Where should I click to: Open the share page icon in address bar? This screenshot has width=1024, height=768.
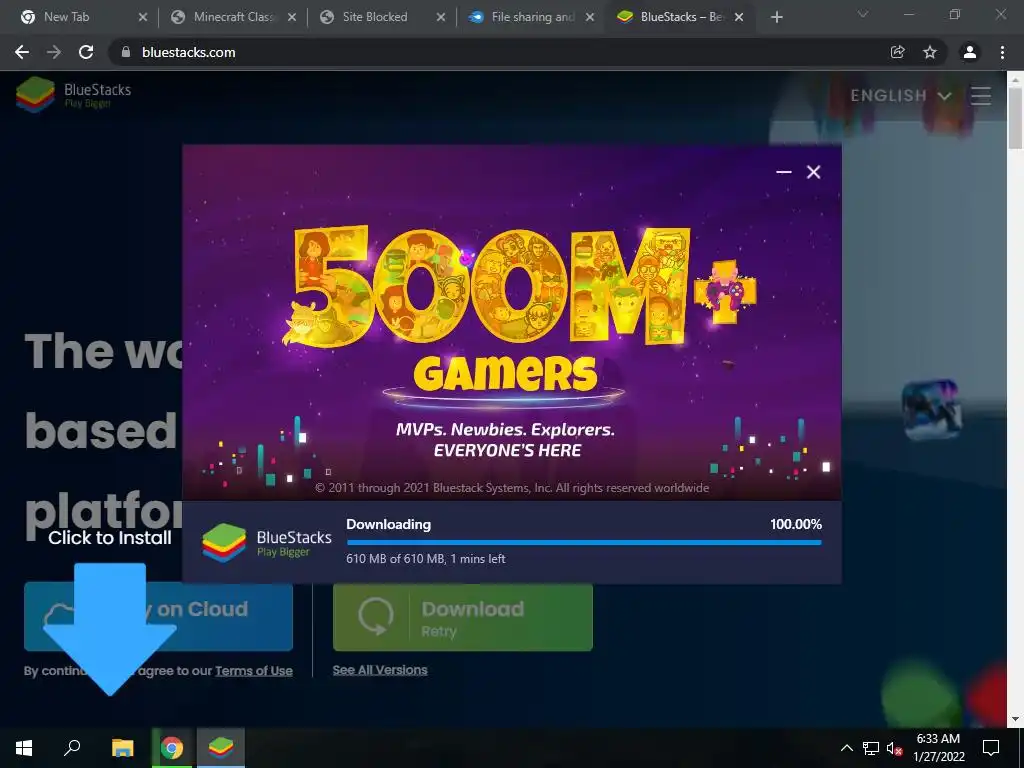[x=898, y=52]
